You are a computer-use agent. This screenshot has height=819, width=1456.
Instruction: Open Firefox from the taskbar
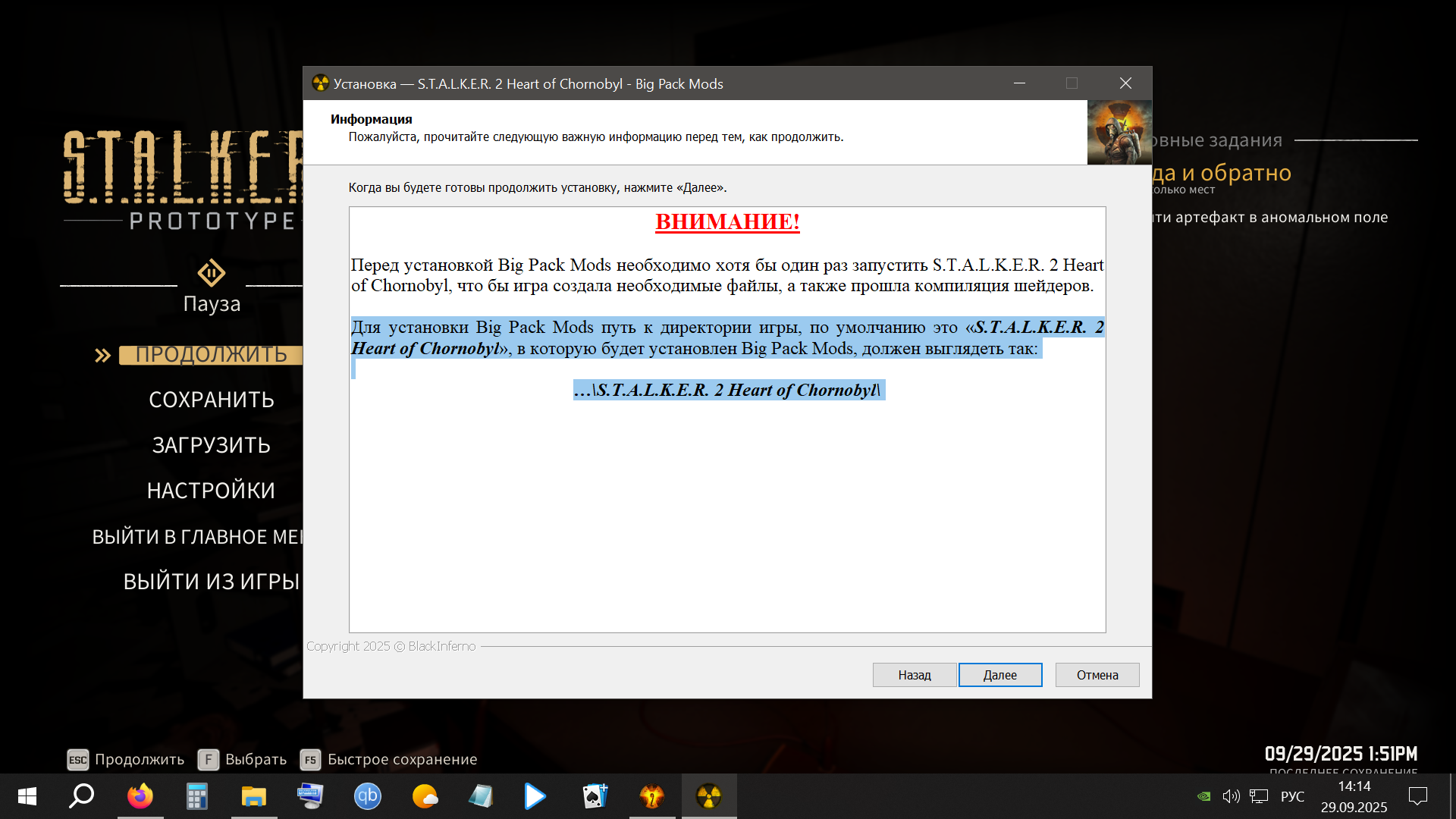click(x=140, y=796)
